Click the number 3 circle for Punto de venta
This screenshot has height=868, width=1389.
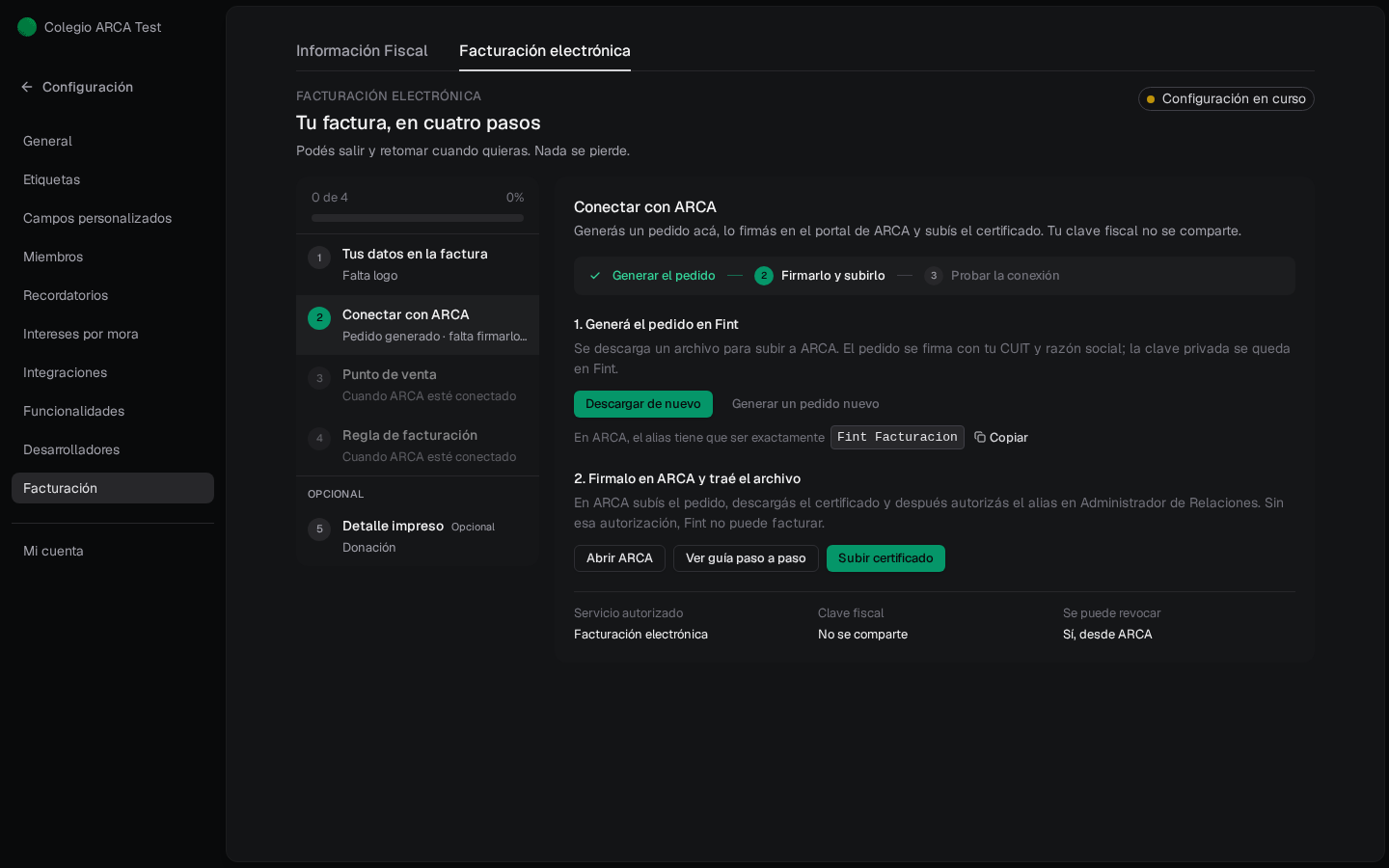[319, 378]
